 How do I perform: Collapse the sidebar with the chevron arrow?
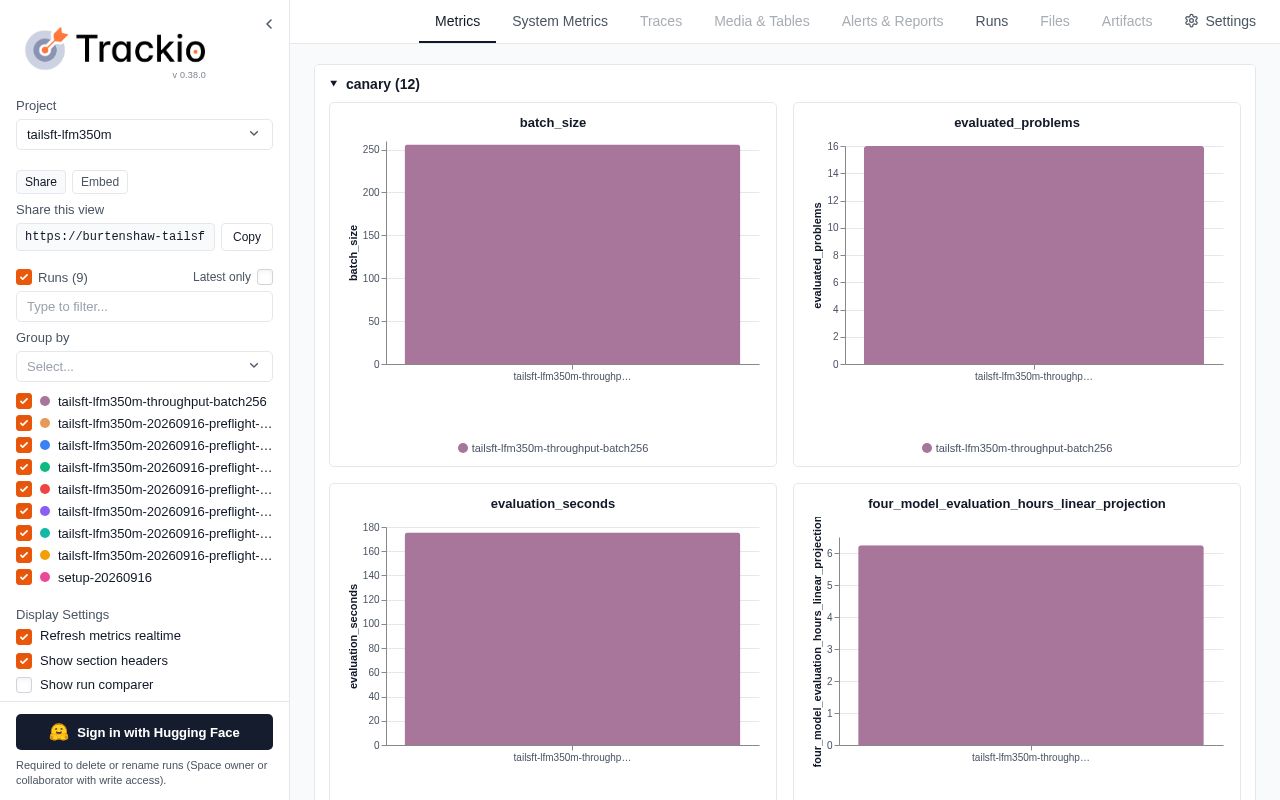(268, 24)
